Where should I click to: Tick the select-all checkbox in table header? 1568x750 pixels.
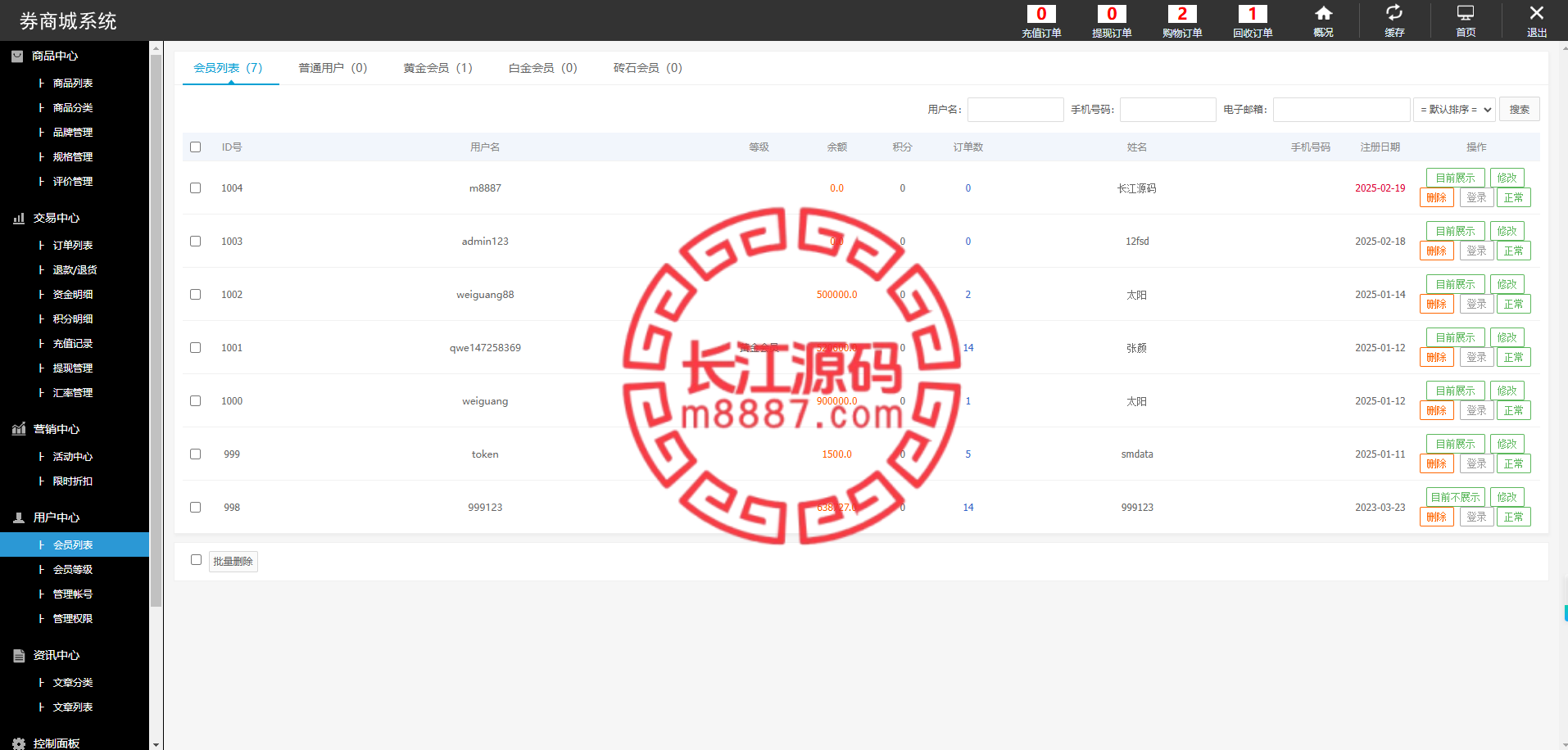coord(195,147)
